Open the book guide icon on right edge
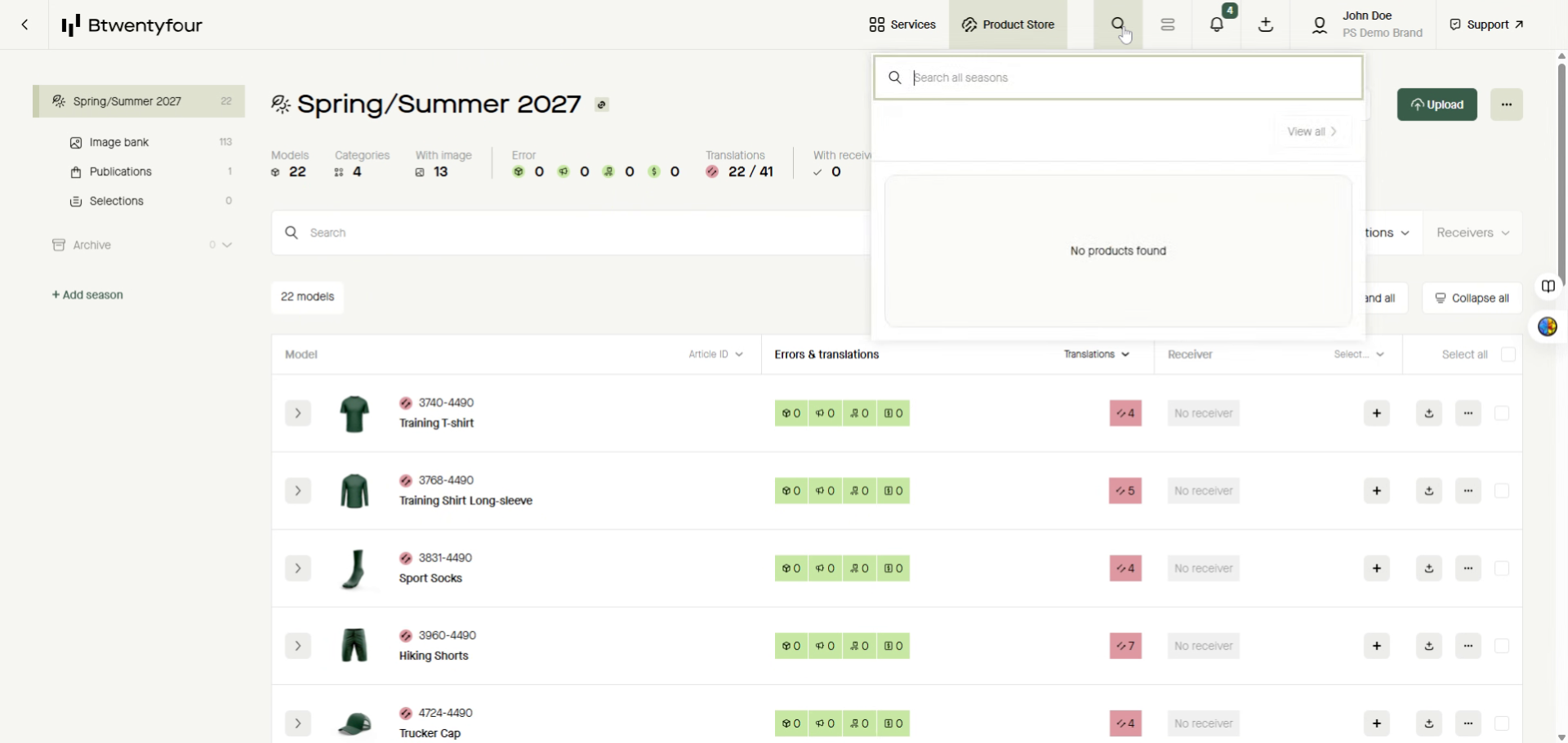The height and width of the screenshot is (743, 1568). (1548, 287)
